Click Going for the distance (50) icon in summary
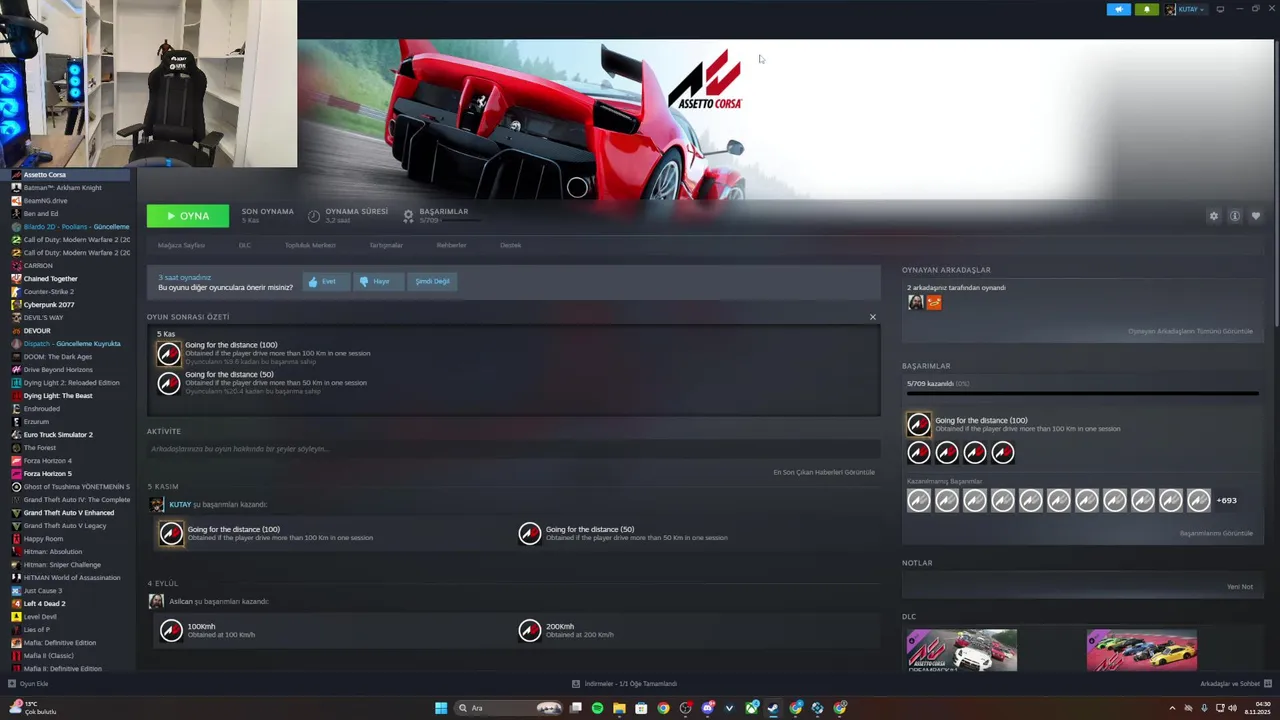This screenshot has height=720, width=1280. (x=169, y=383)
